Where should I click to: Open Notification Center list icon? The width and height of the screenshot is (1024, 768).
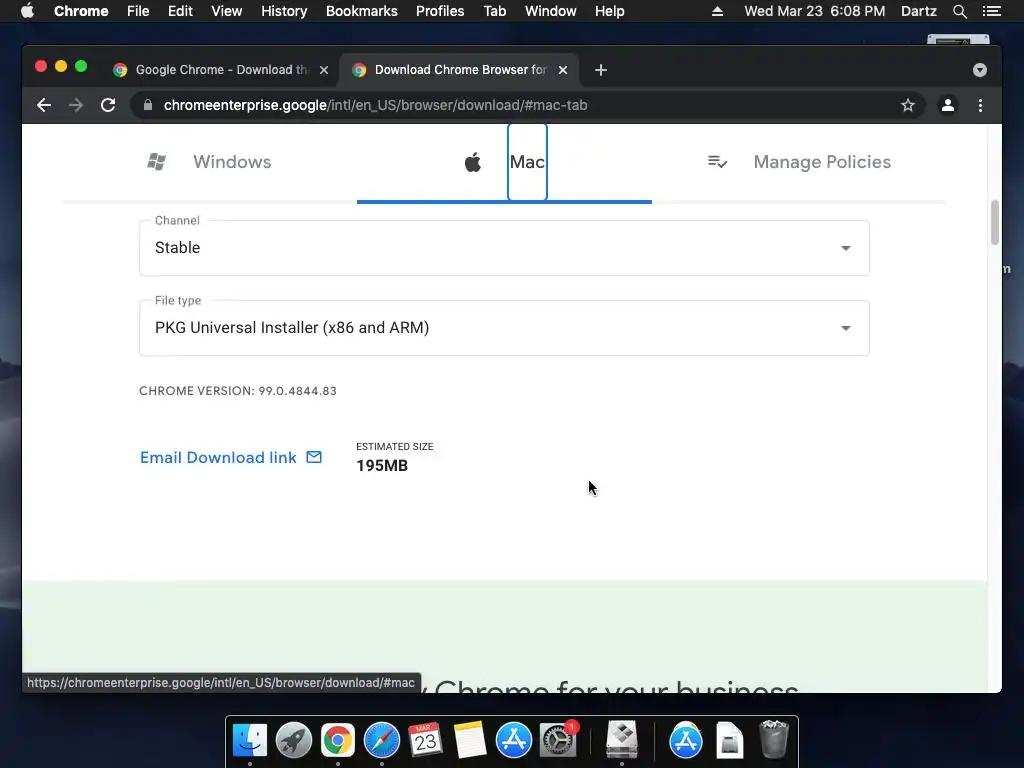point(991,11)
